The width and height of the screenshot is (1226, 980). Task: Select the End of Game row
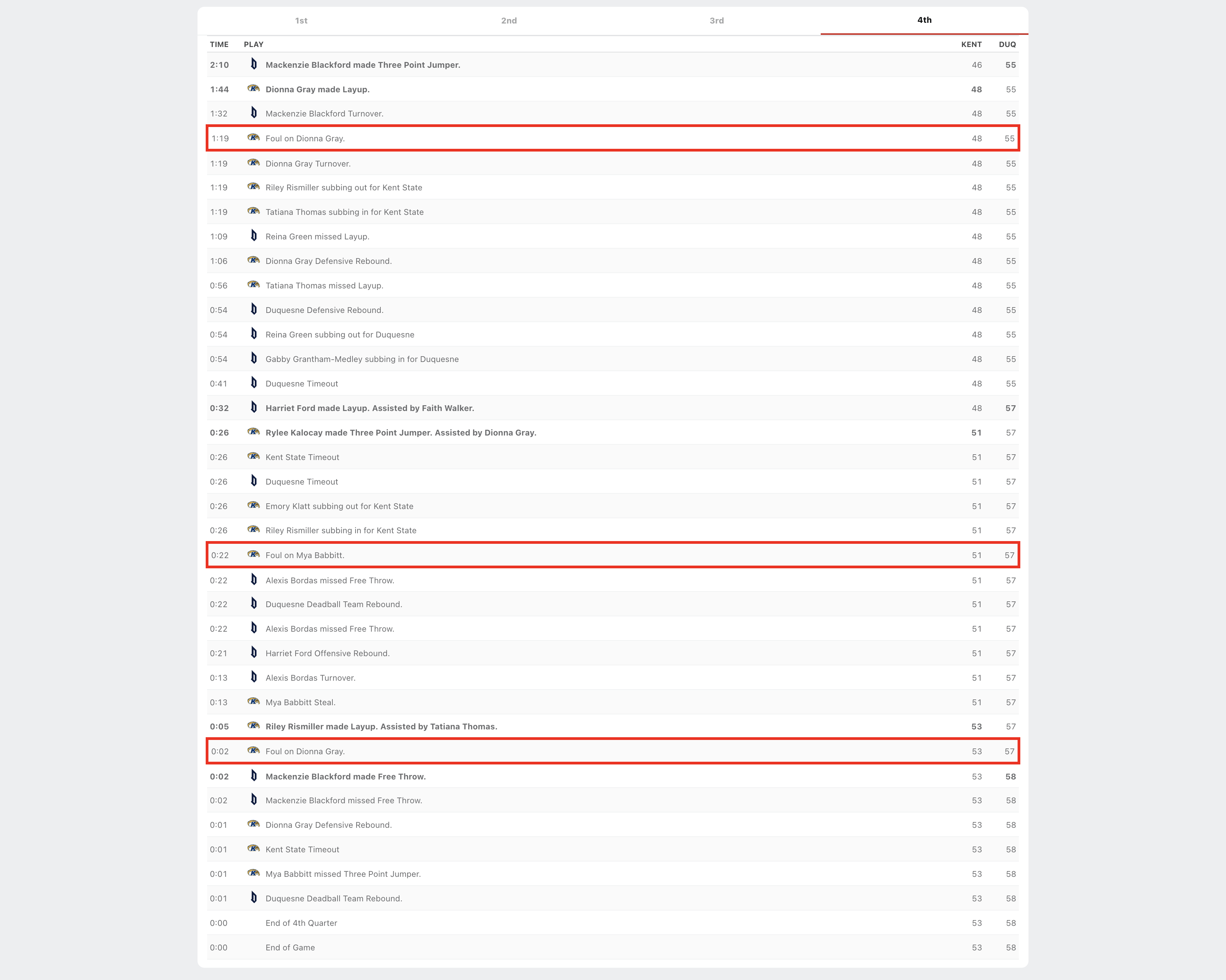(290, 948)
